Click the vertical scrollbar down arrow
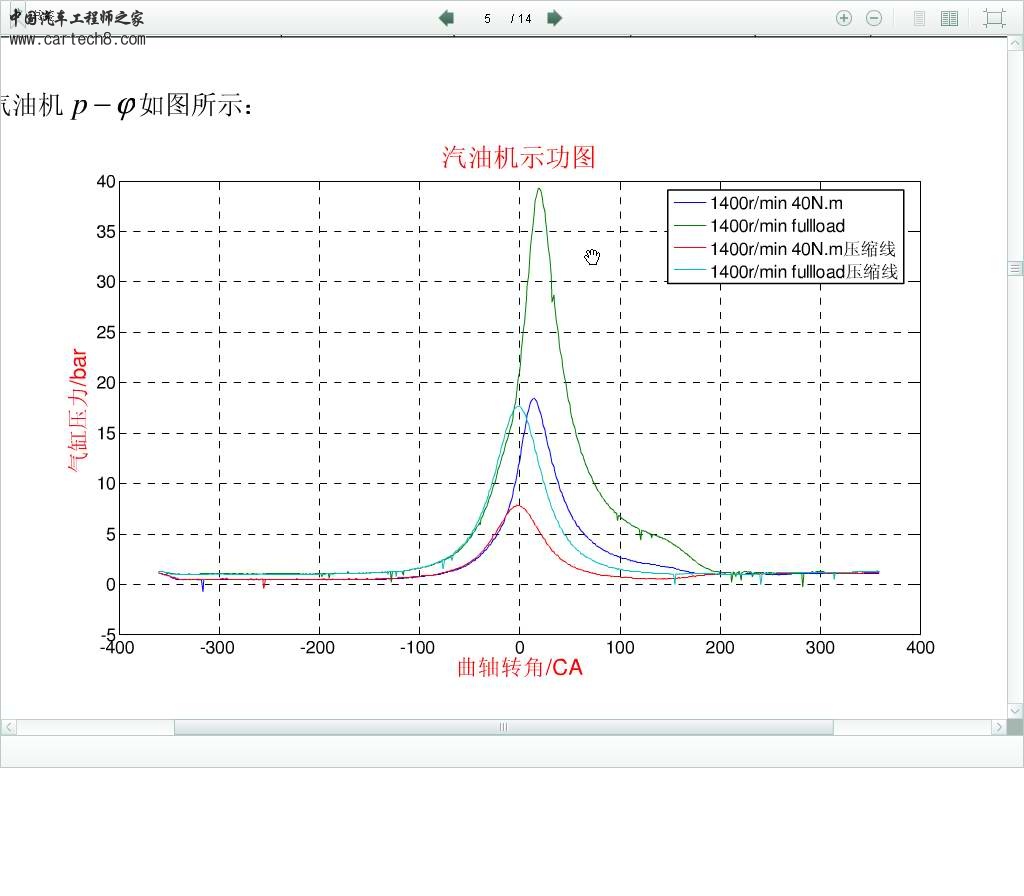The image size is (1024, 896). click(1015, 710)
